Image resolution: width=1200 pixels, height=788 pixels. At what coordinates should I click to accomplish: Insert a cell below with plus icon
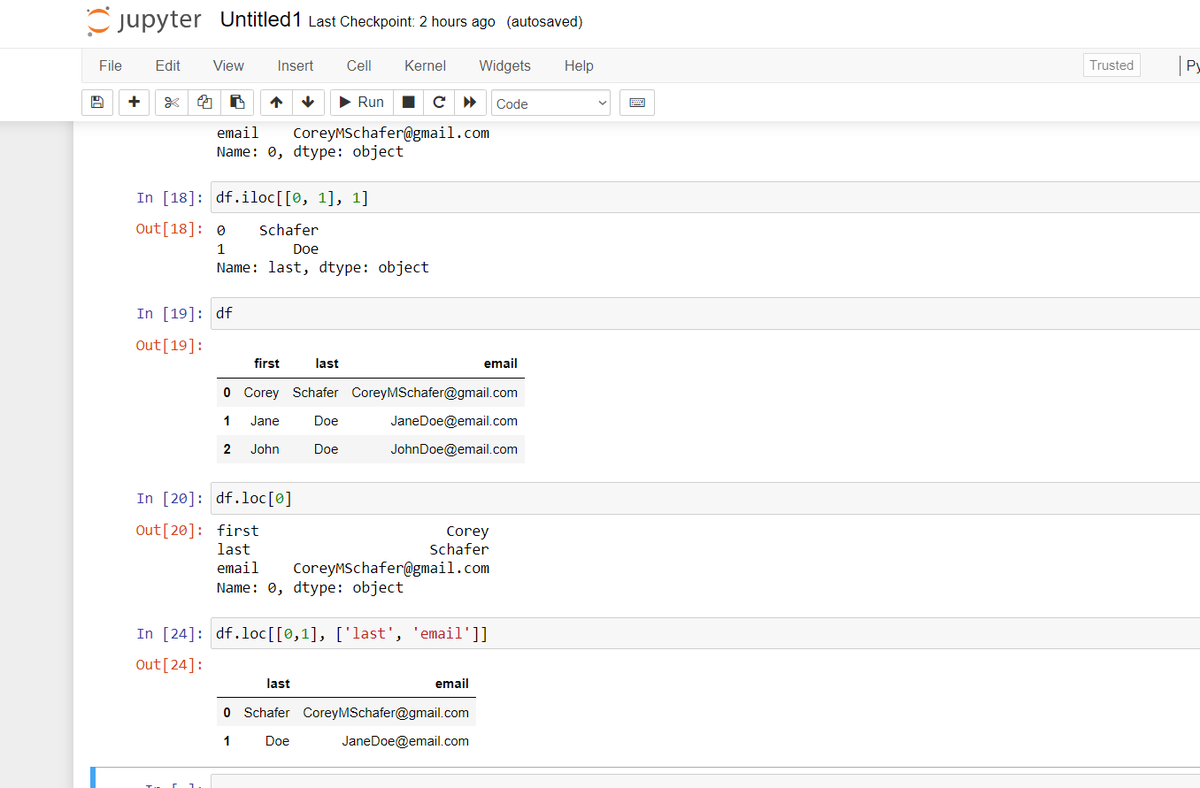tap(133, 102)
